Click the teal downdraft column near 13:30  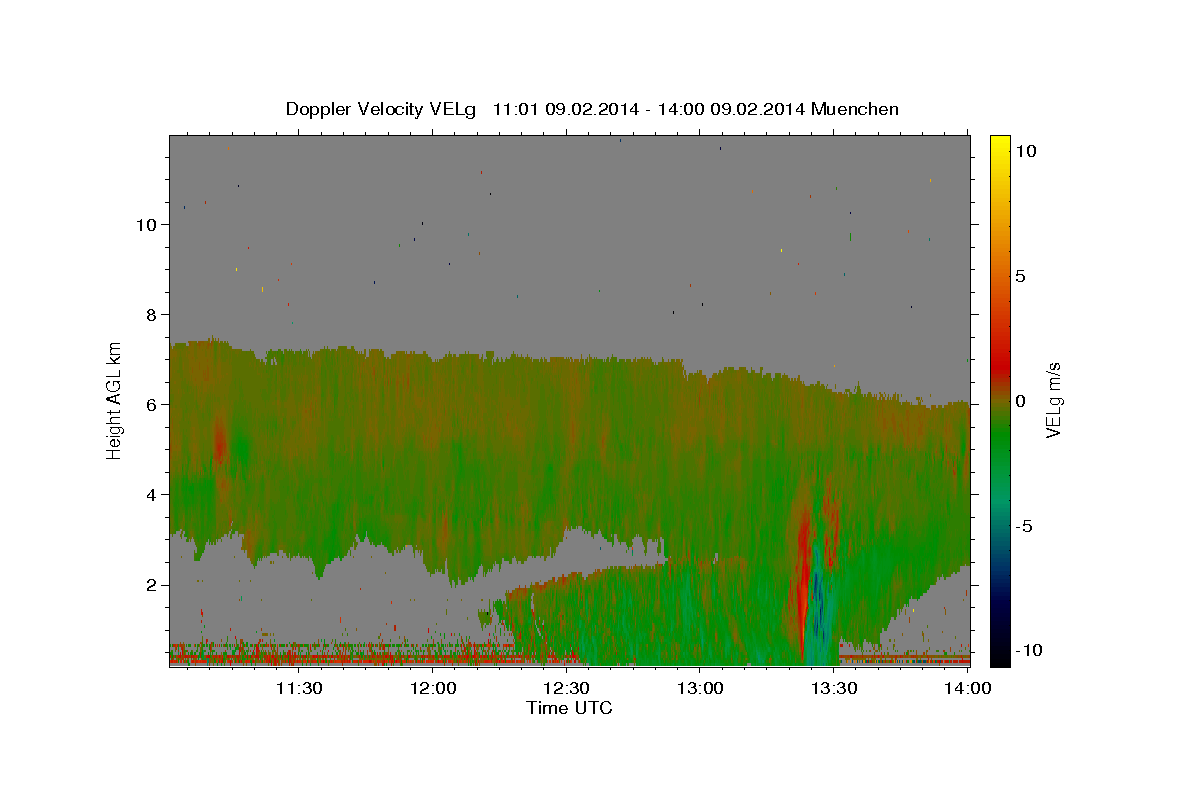[x=819, y=600]
